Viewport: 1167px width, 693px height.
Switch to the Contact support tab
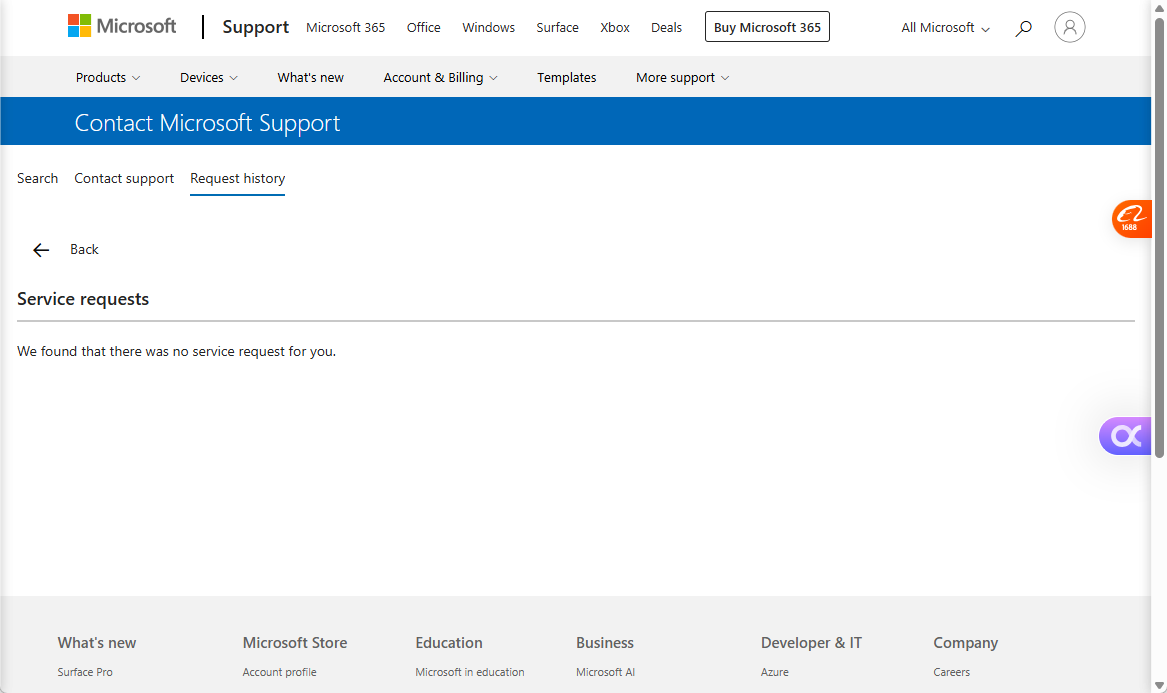tap(124, 179)
